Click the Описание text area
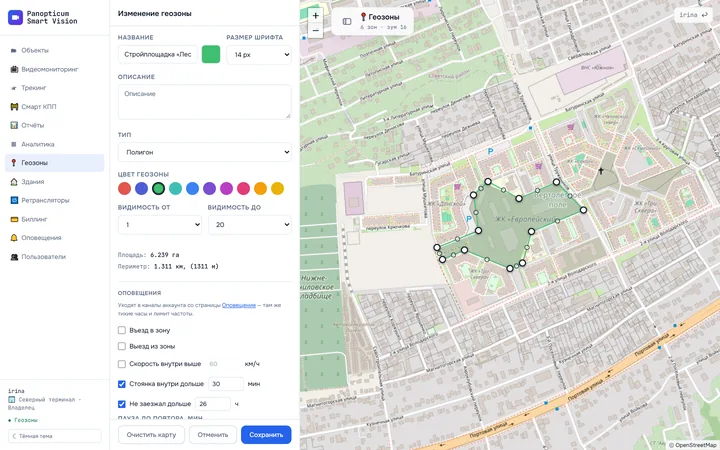The image size is (720, 450). tap(204, 102)
